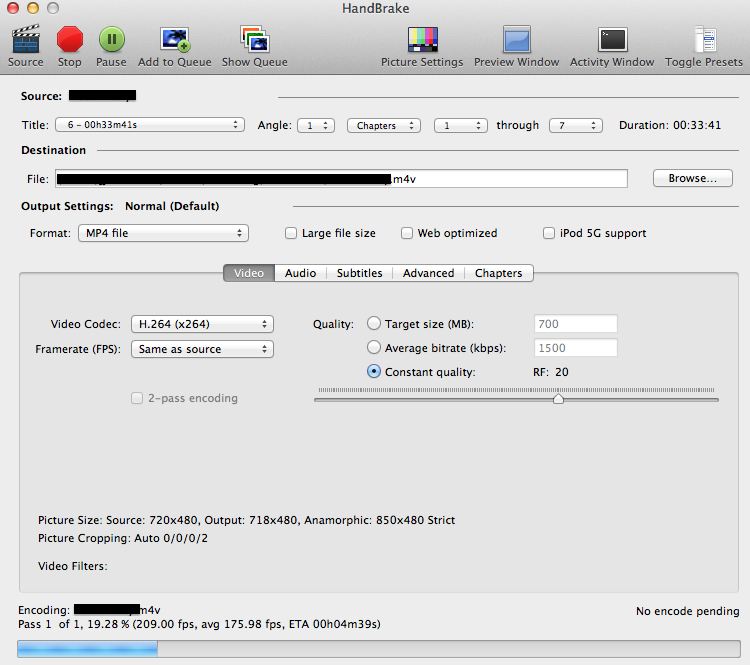Enable iPod 5G support checkbox
750x665 pixels.
[549, 233]
